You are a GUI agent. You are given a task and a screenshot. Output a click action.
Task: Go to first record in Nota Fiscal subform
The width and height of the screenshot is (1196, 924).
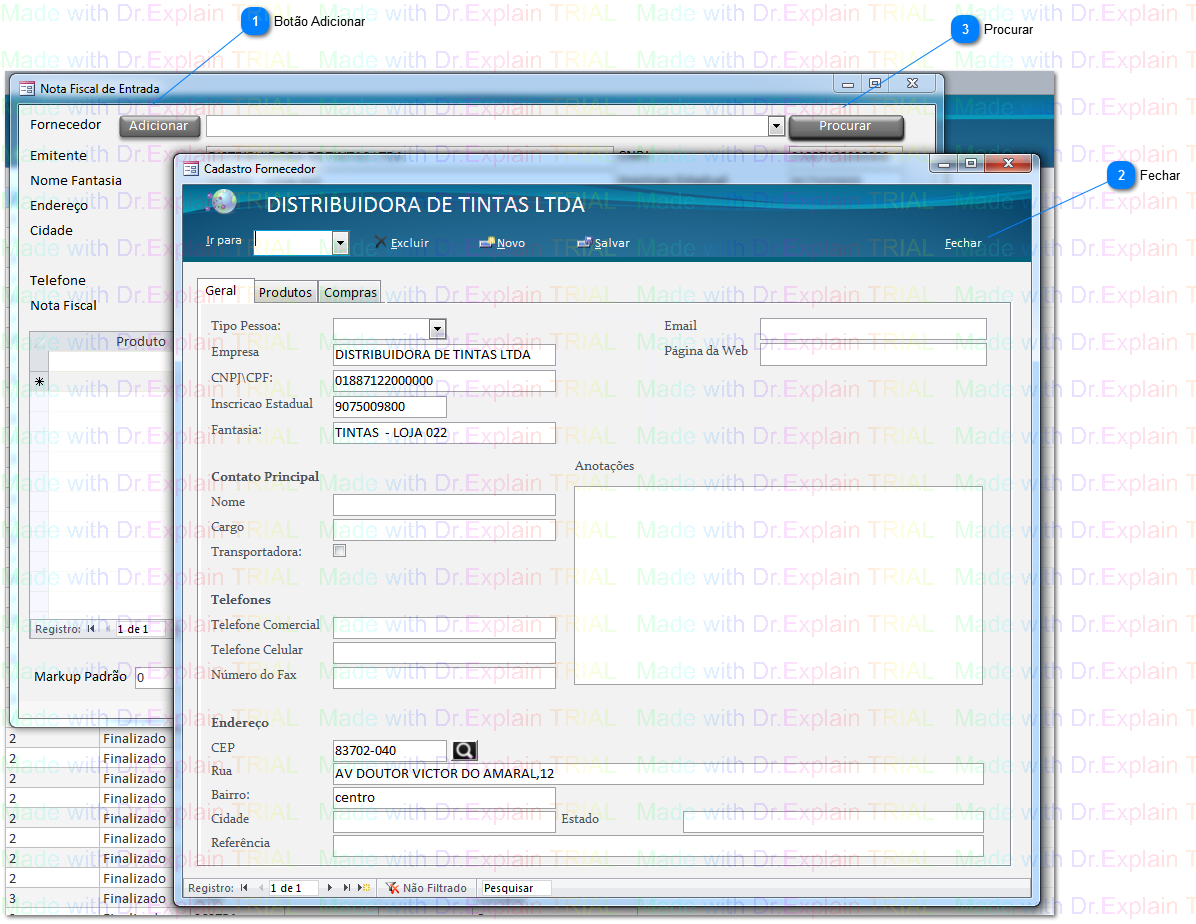(x=91, y=629)
